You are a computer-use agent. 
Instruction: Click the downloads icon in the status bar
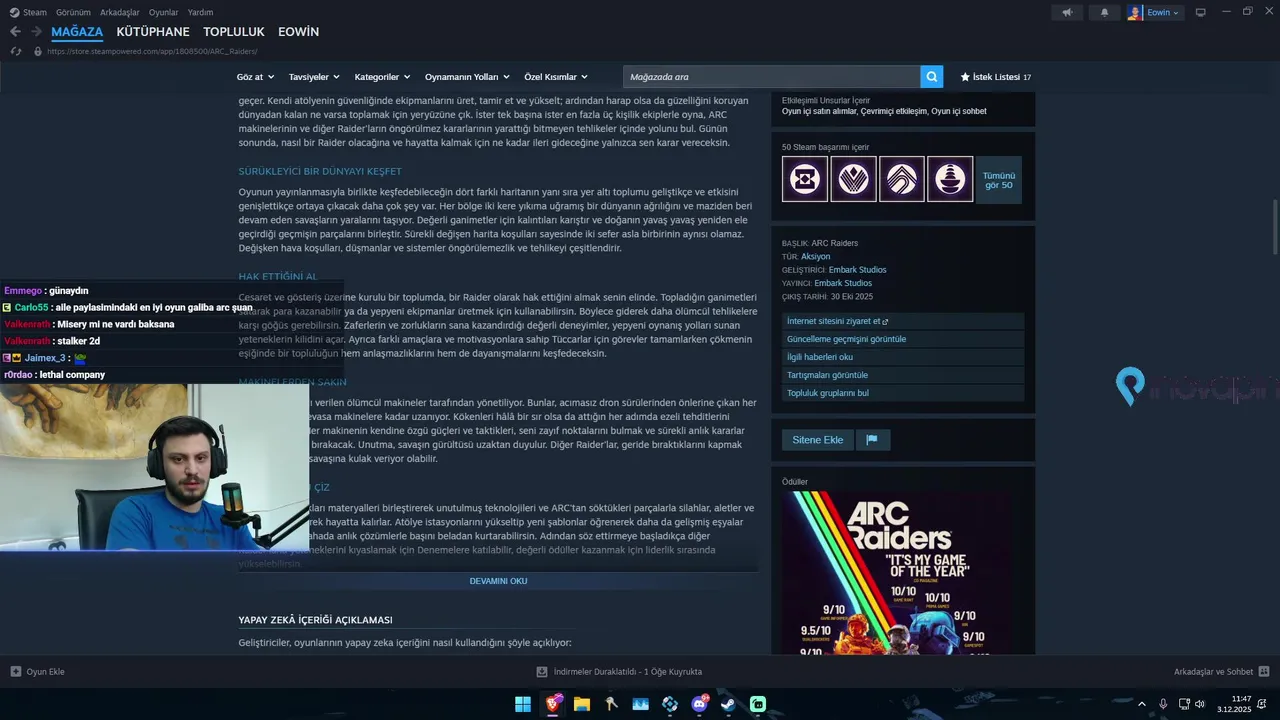coord(542,672)
